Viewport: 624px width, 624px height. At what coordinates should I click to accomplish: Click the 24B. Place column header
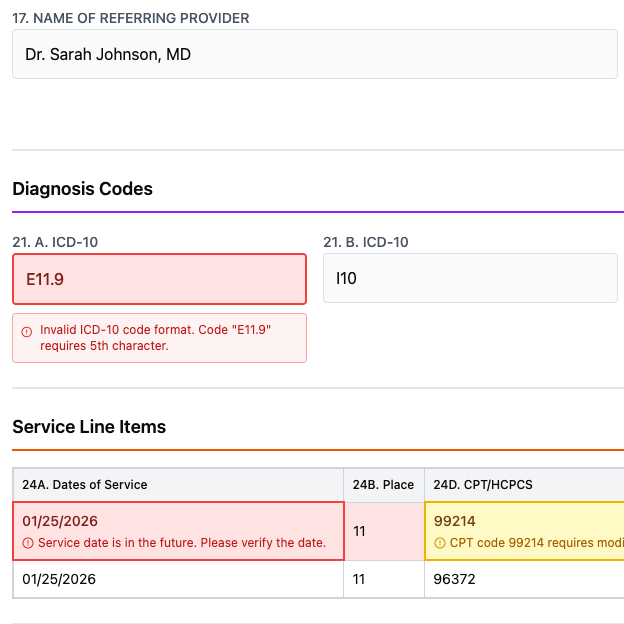click(383, 485)
